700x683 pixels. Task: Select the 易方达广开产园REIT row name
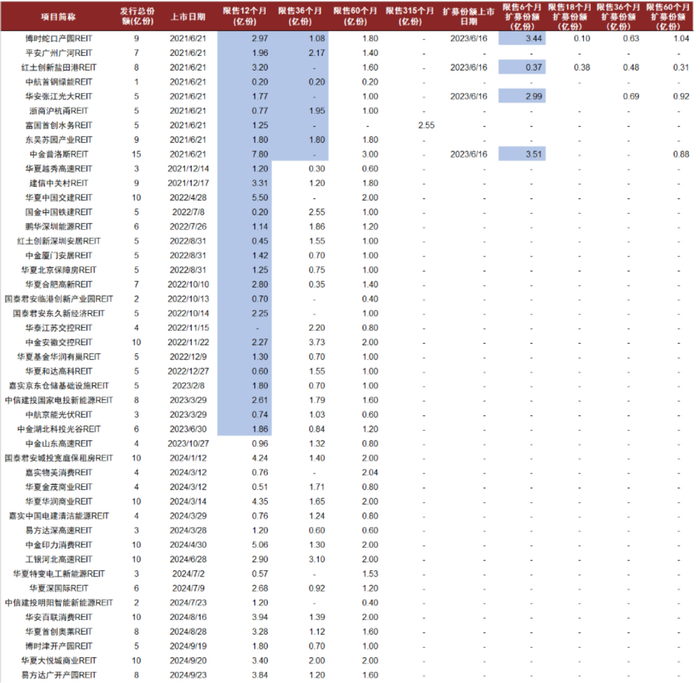pyautogui.click(x=58, y=675)
